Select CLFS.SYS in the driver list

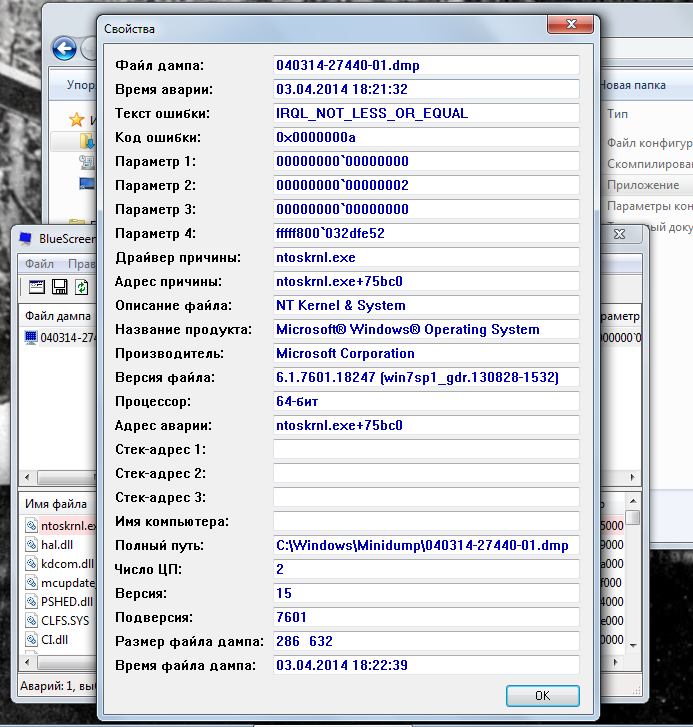(62, 621)
